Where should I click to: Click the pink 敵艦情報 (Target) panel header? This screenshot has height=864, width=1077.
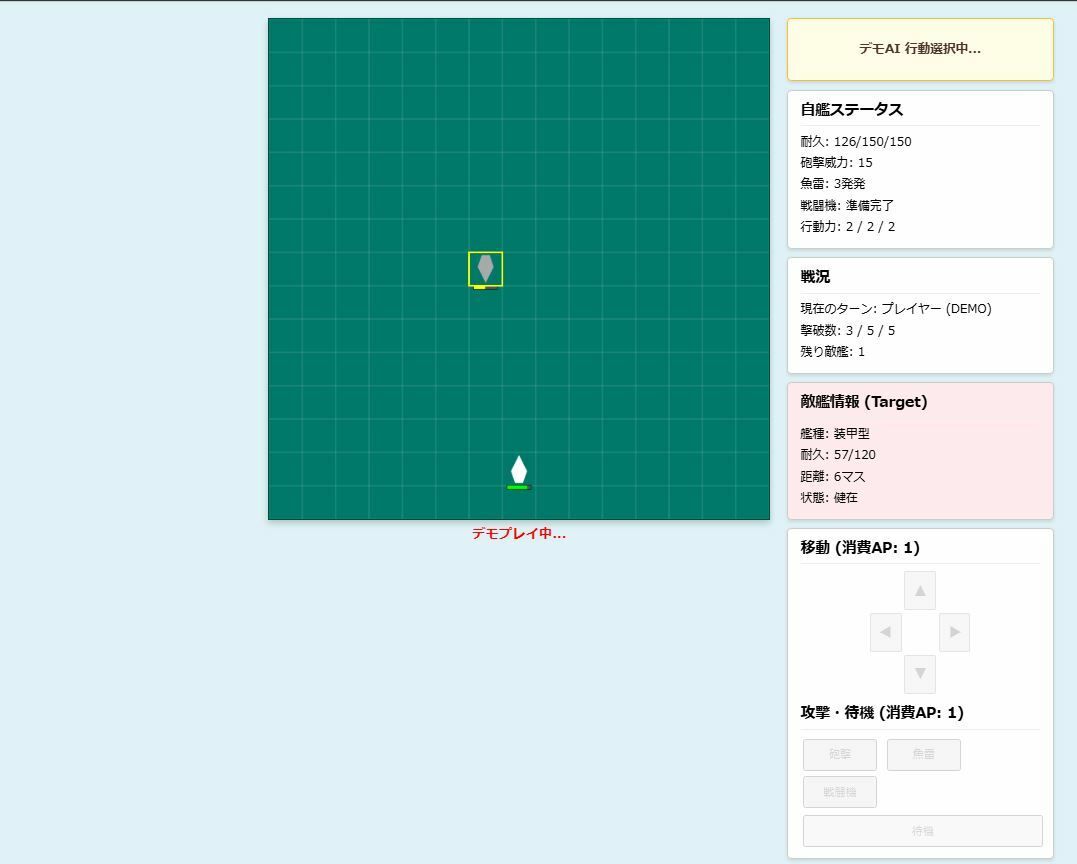click(x=866, y=401)
